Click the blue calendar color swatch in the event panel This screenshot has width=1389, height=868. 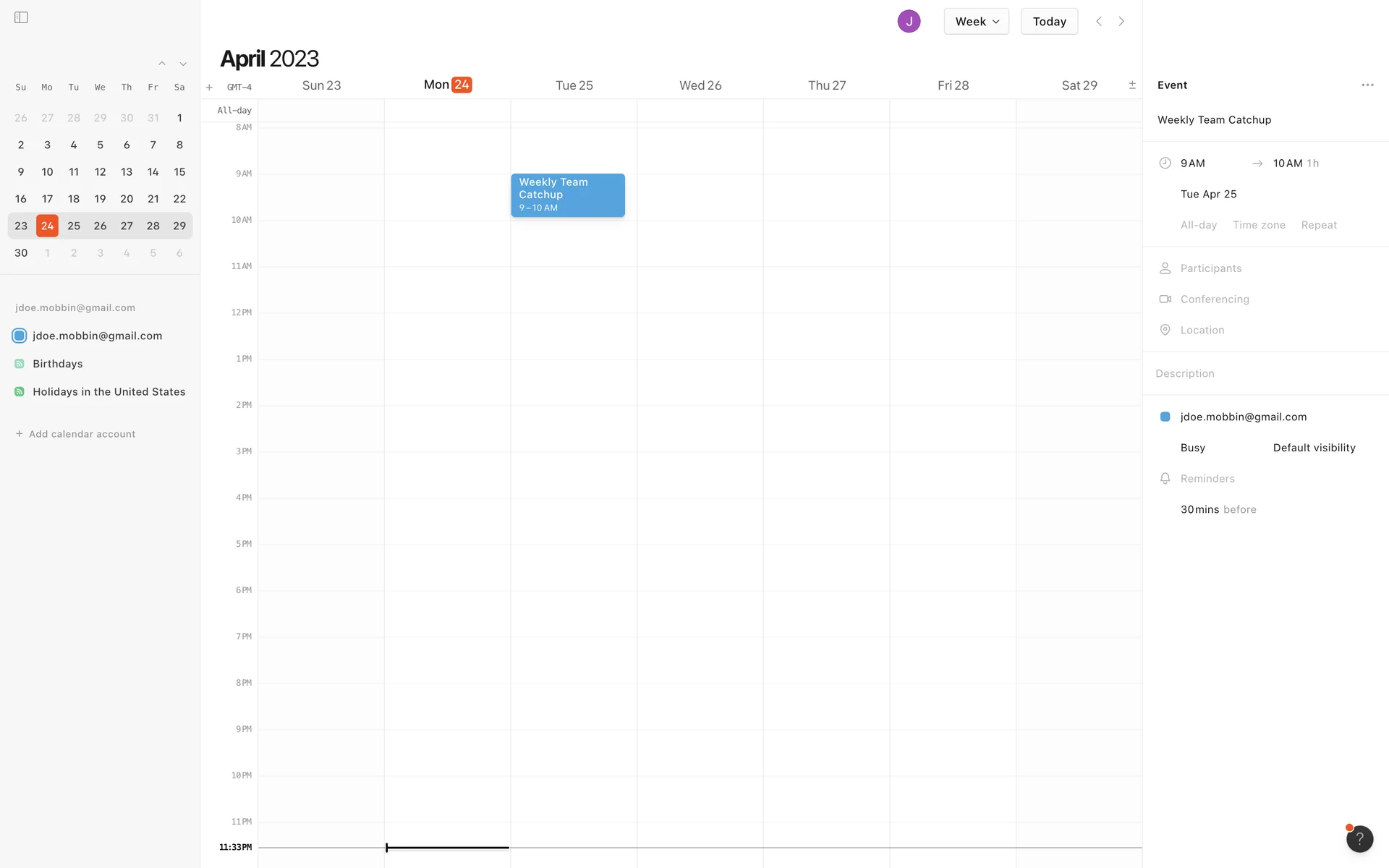(1165, 417)
